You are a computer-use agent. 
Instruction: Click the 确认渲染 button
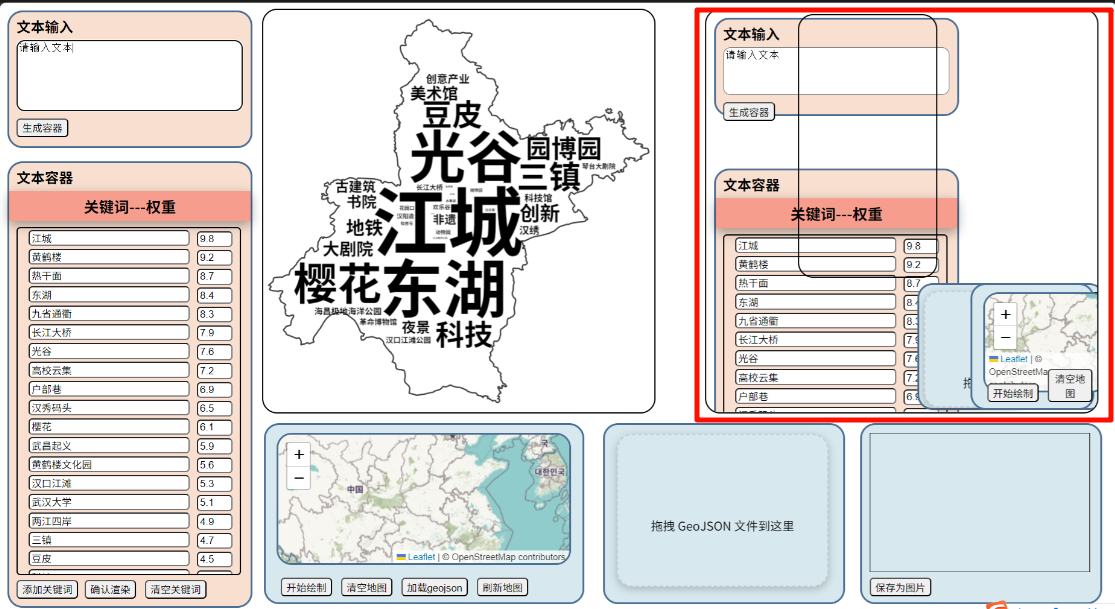point(110,589)
